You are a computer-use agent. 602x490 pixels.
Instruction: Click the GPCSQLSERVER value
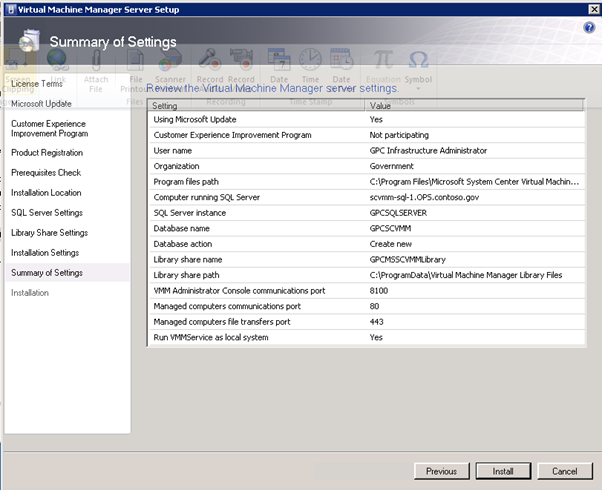coord(398,213)
